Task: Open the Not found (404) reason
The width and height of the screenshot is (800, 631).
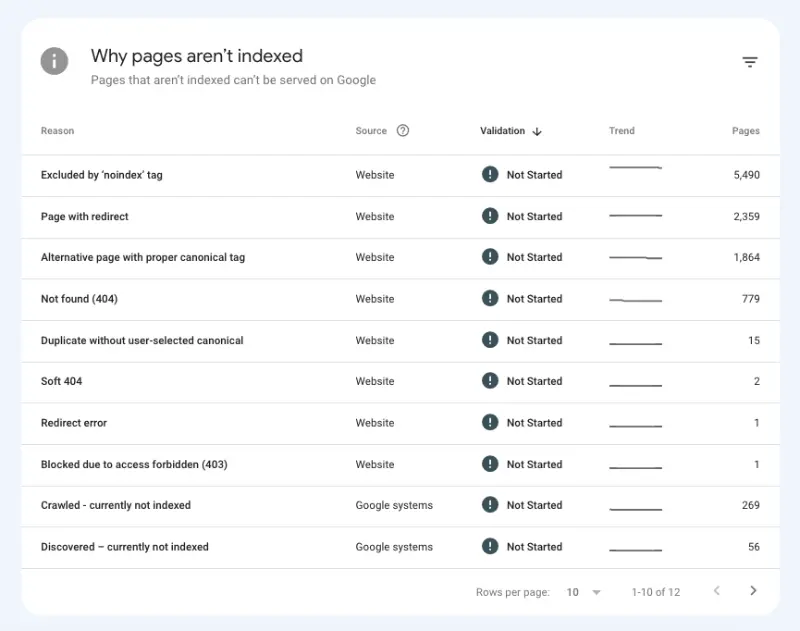Action: tap(79, 299)
